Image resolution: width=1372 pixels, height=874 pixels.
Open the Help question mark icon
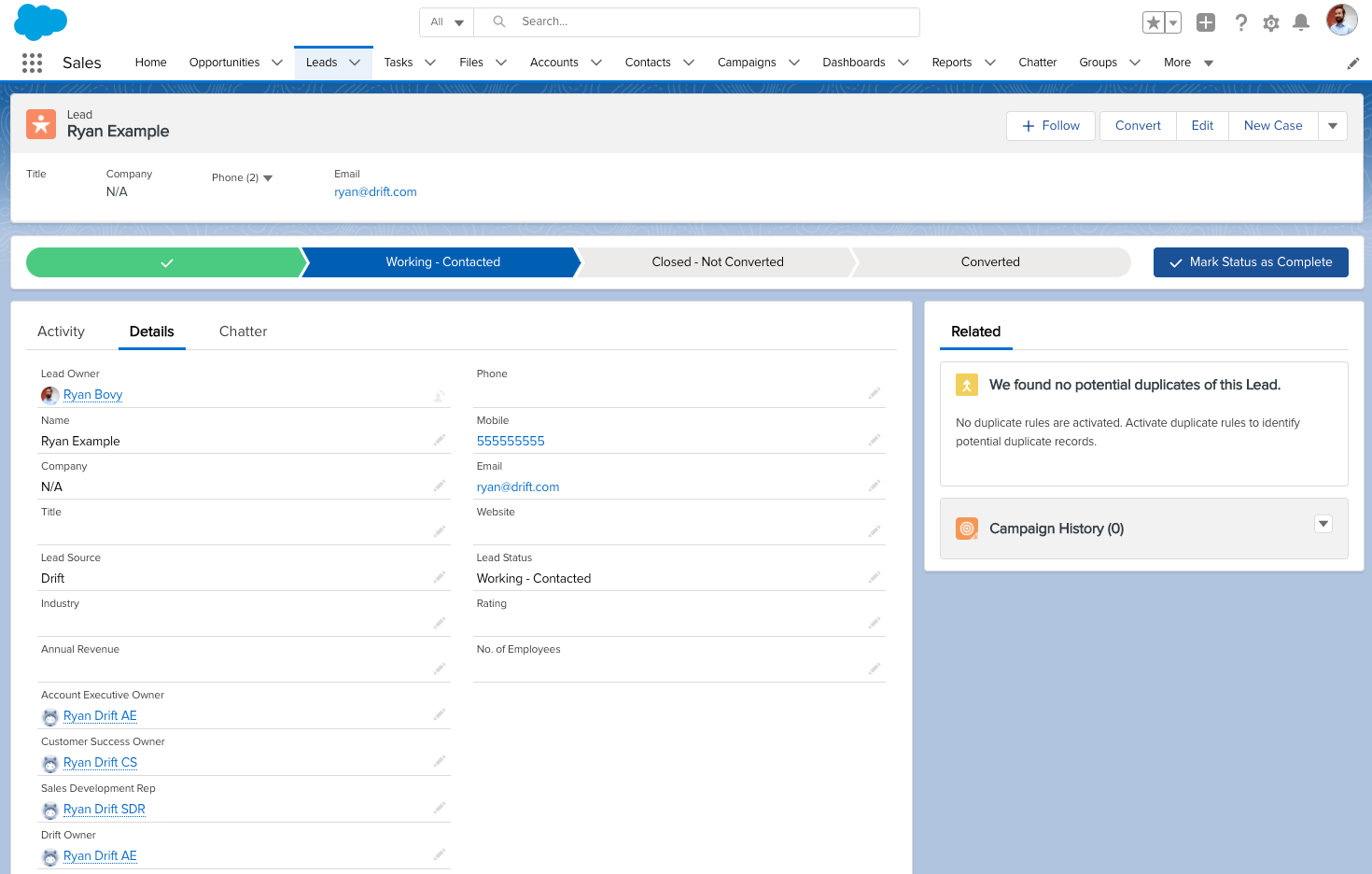coord(1240,22)
